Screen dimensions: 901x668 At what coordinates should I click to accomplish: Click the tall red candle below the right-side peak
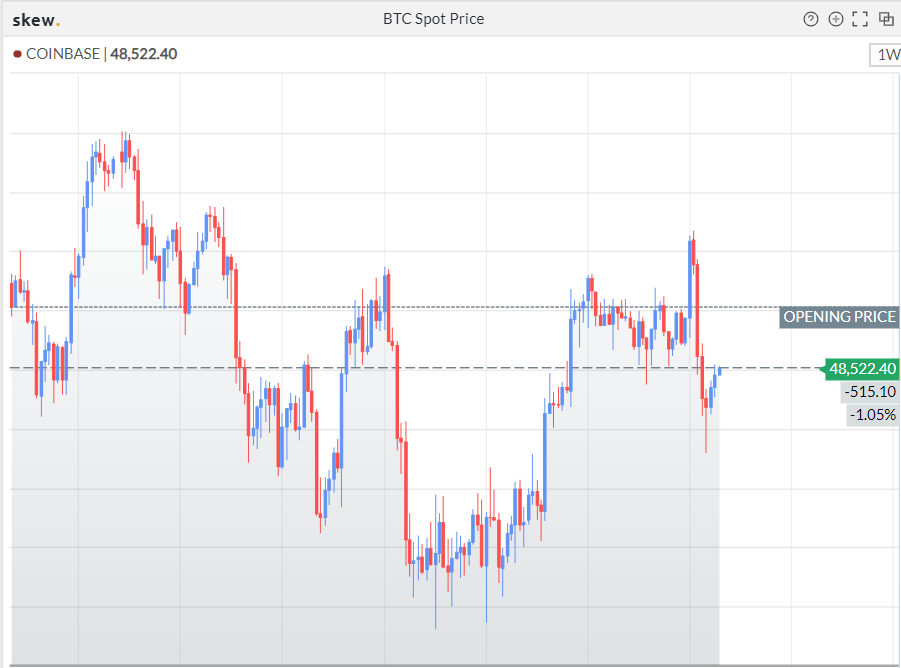point(697,310)
